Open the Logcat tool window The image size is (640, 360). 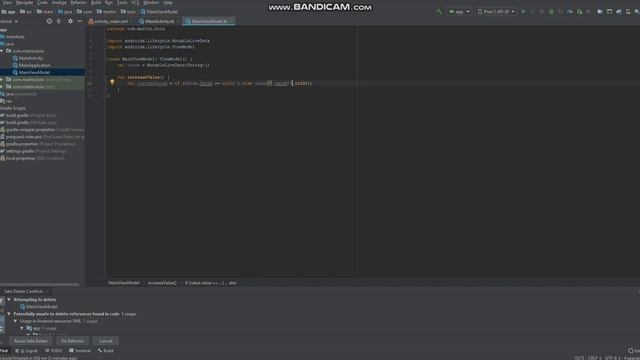coord(27,351)
